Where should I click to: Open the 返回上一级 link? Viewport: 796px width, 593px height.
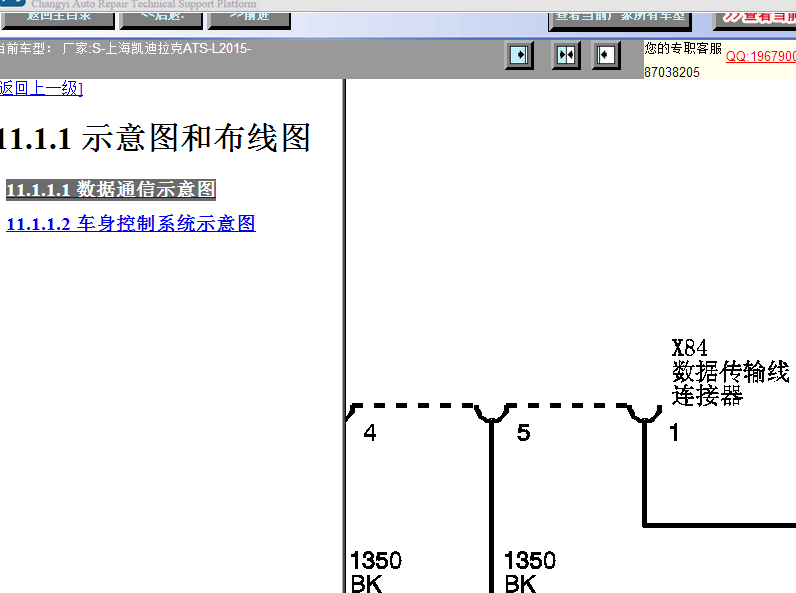pyautogui.click(x=41, y=88)
